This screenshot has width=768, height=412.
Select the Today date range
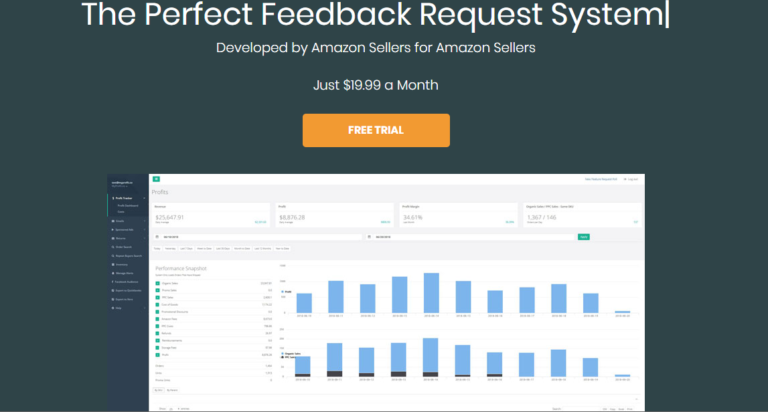click(x=157, y=249)
